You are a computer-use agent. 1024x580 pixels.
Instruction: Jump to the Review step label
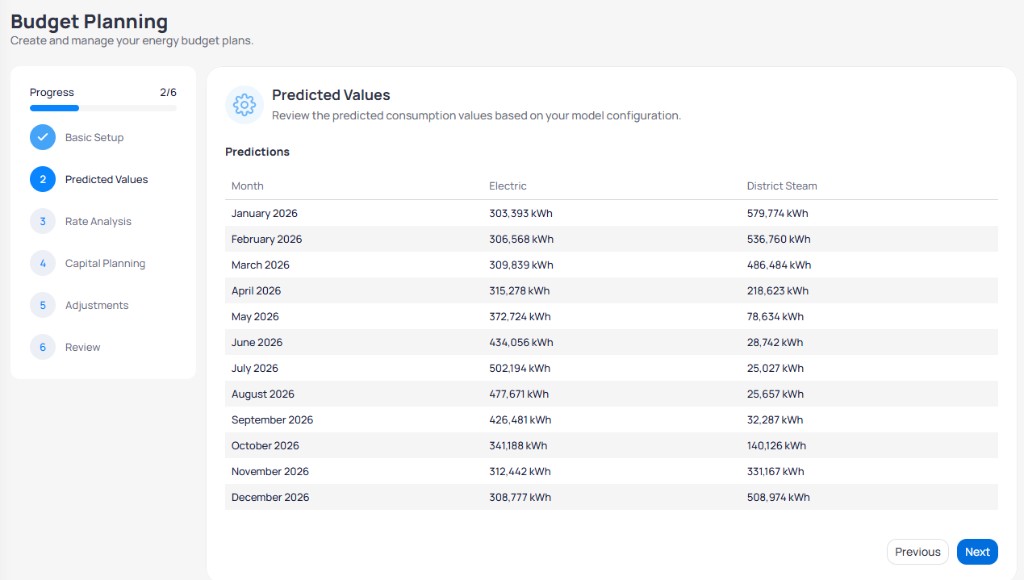(x=82, y=347)
